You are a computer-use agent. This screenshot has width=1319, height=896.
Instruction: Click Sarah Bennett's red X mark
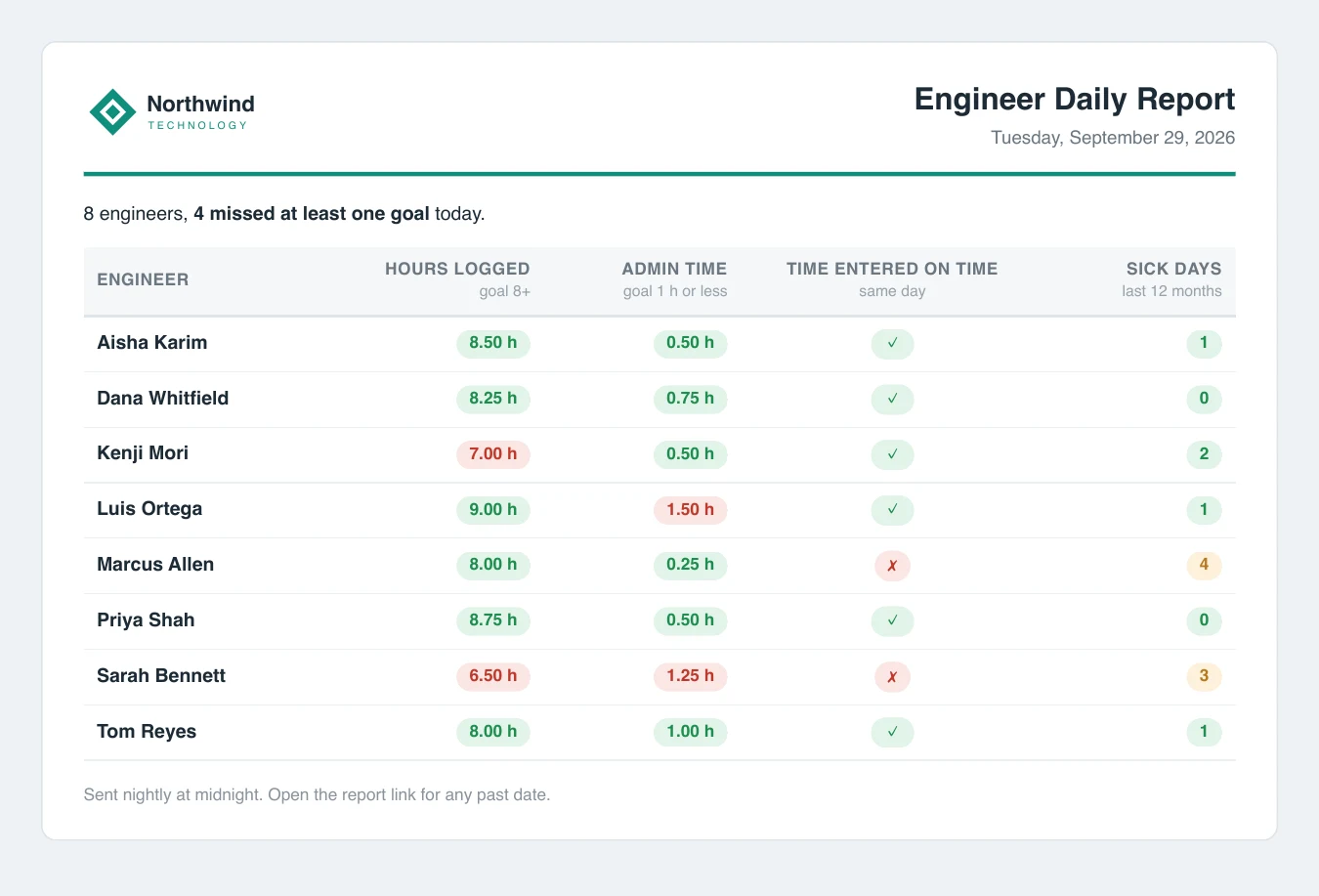(x=892, y=676)
